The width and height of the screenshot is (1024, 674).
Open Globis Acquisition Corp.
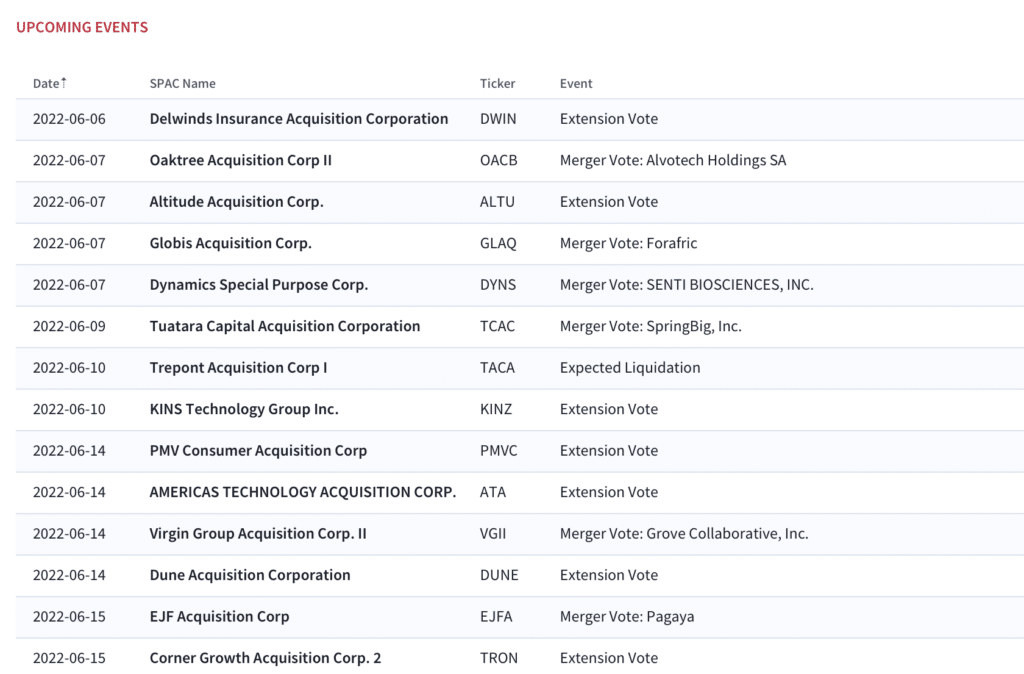pos(231,244)
